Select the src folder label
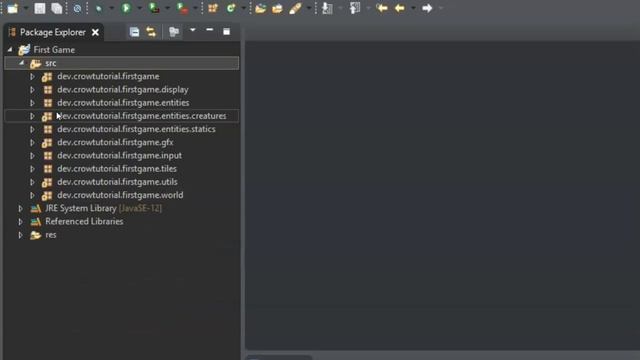Viewport: 640px width, 360px height. [x=51, y=63]
